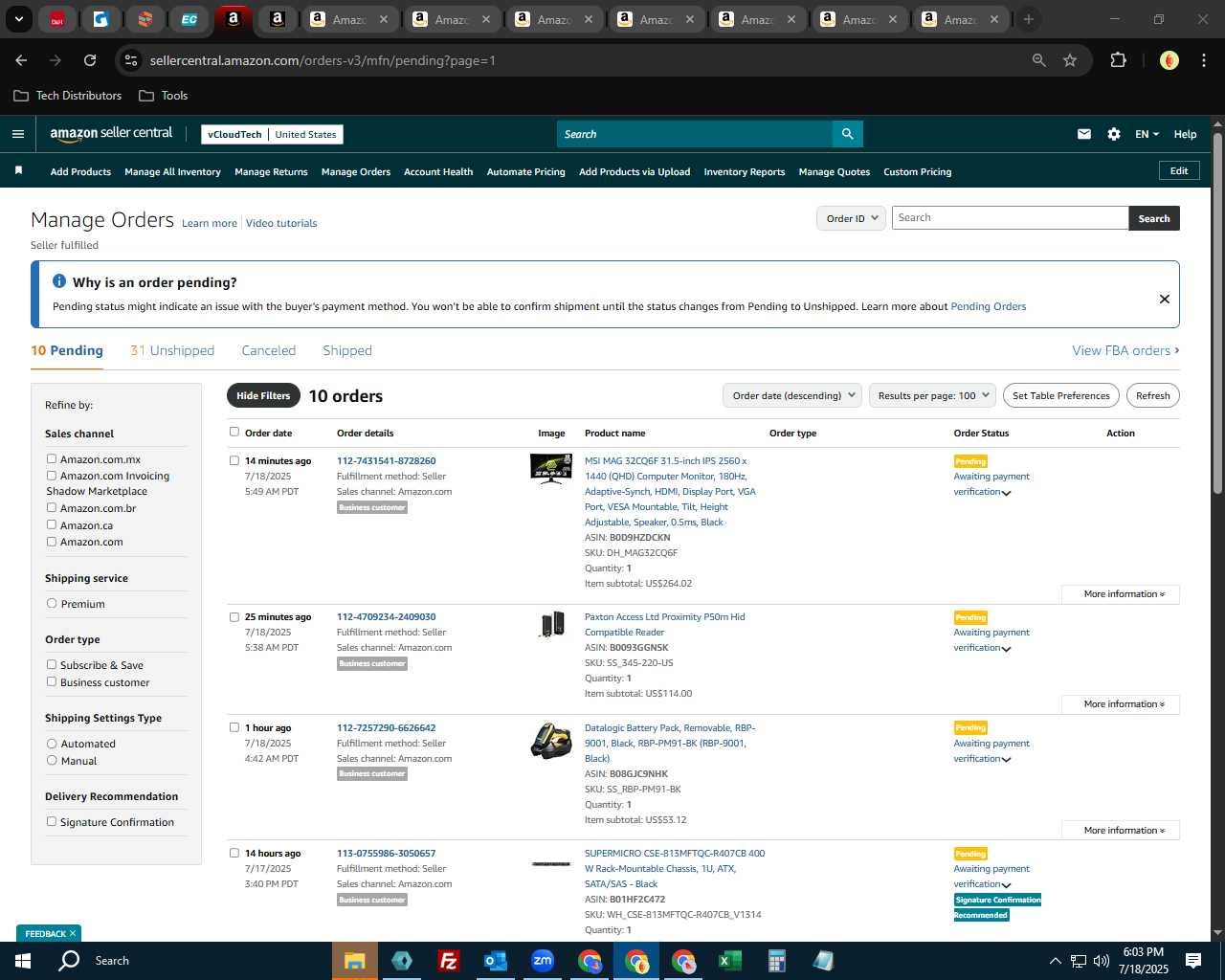The width and height of the screenshot is (1225, 980).
Task: Click the Edit favorites bar button
Action: click(1179, 170)
